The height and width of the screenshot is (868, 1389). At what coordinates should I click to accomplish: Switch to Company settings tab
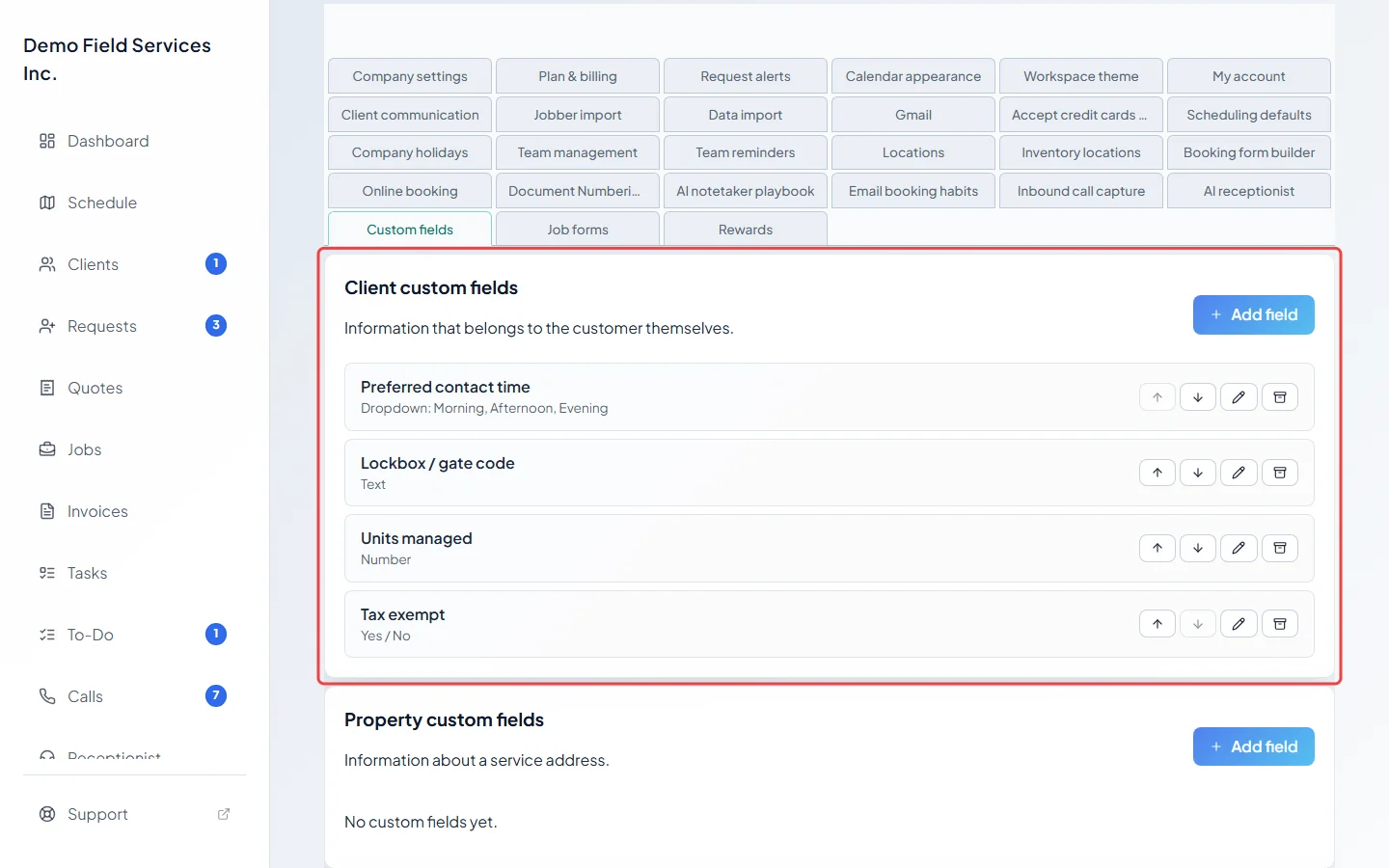pos(410,76)
